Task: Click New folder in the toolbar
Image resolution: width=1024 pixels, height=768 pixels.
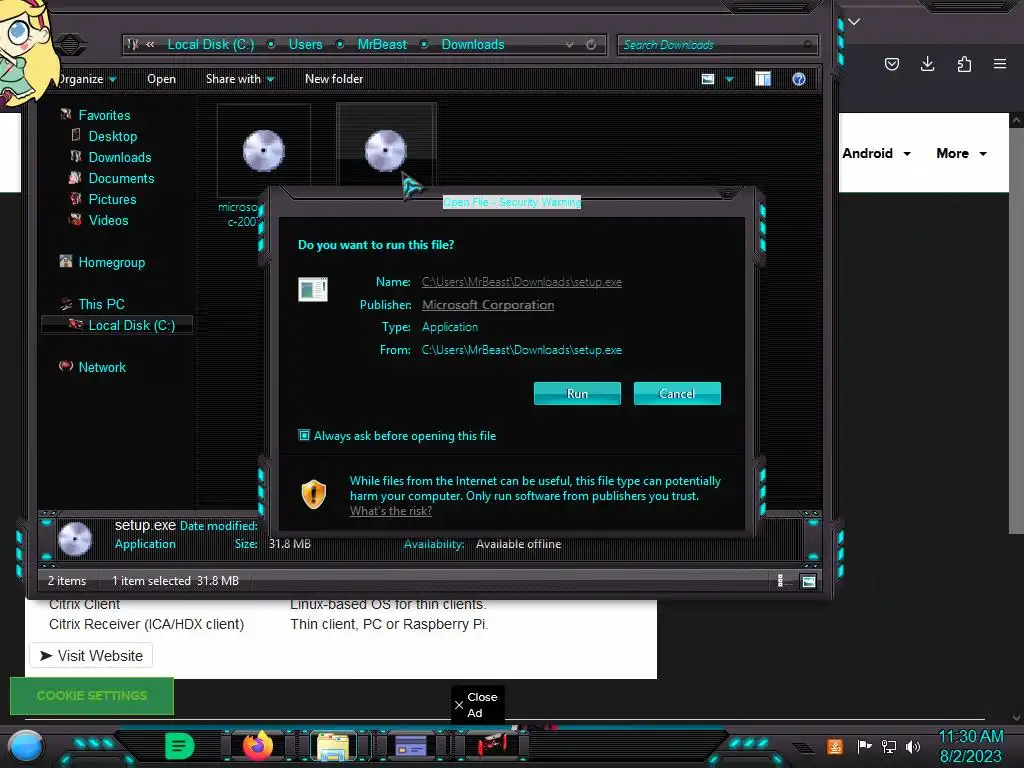Action: [334, 79]
